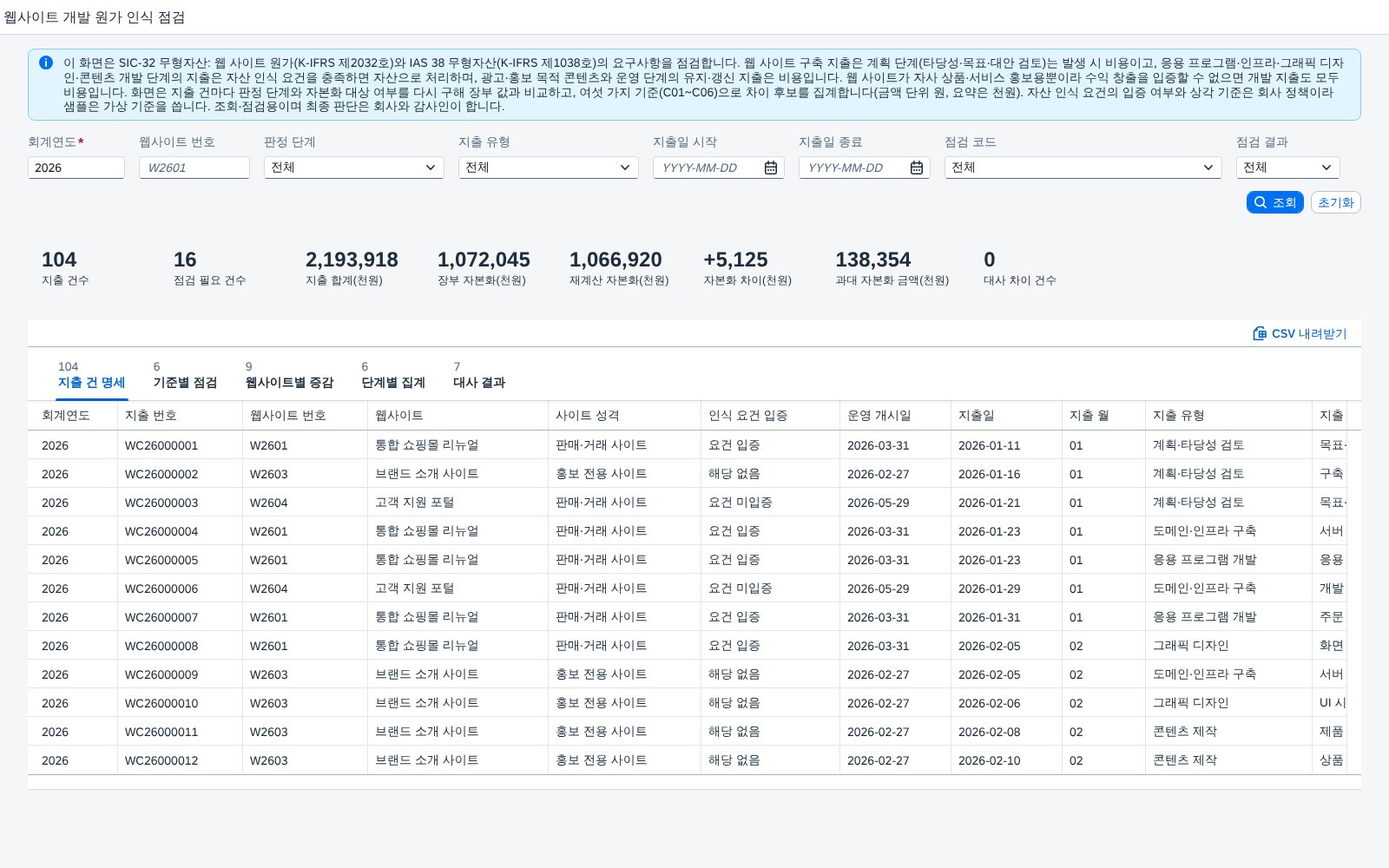1389x868 pixels.
Task: Click 콘텐츠 제작 in row WC26000011
Action: pos(1185,732)
